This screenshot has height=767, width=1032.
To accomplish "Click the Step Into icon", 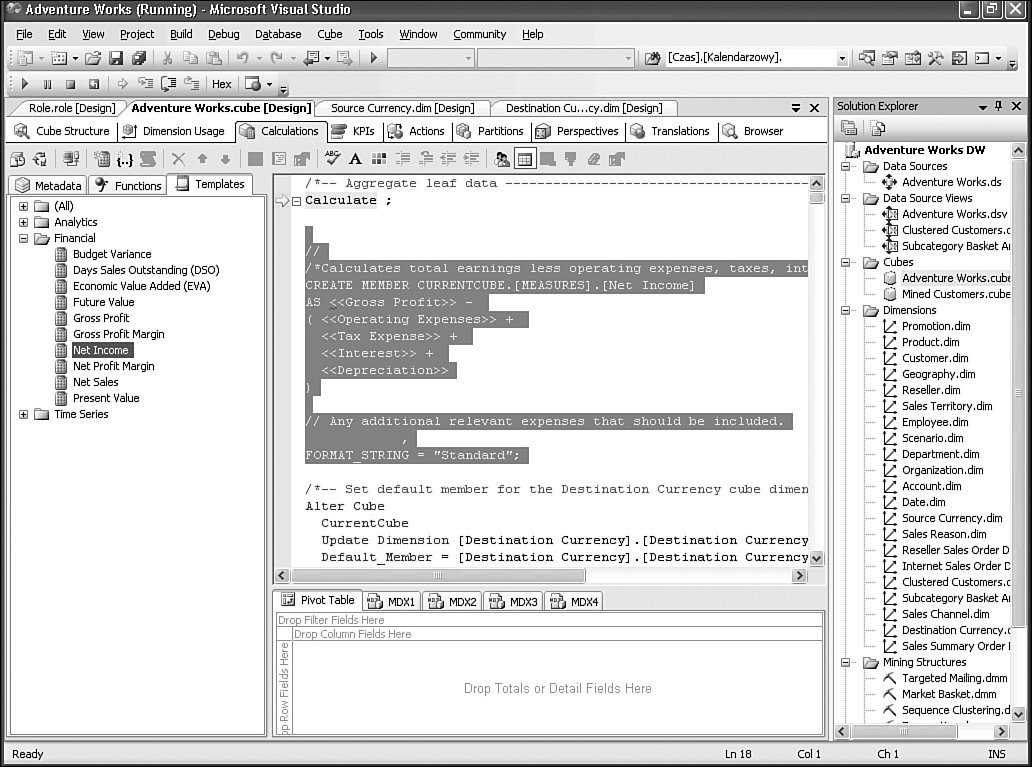I will tap(145, 84).
